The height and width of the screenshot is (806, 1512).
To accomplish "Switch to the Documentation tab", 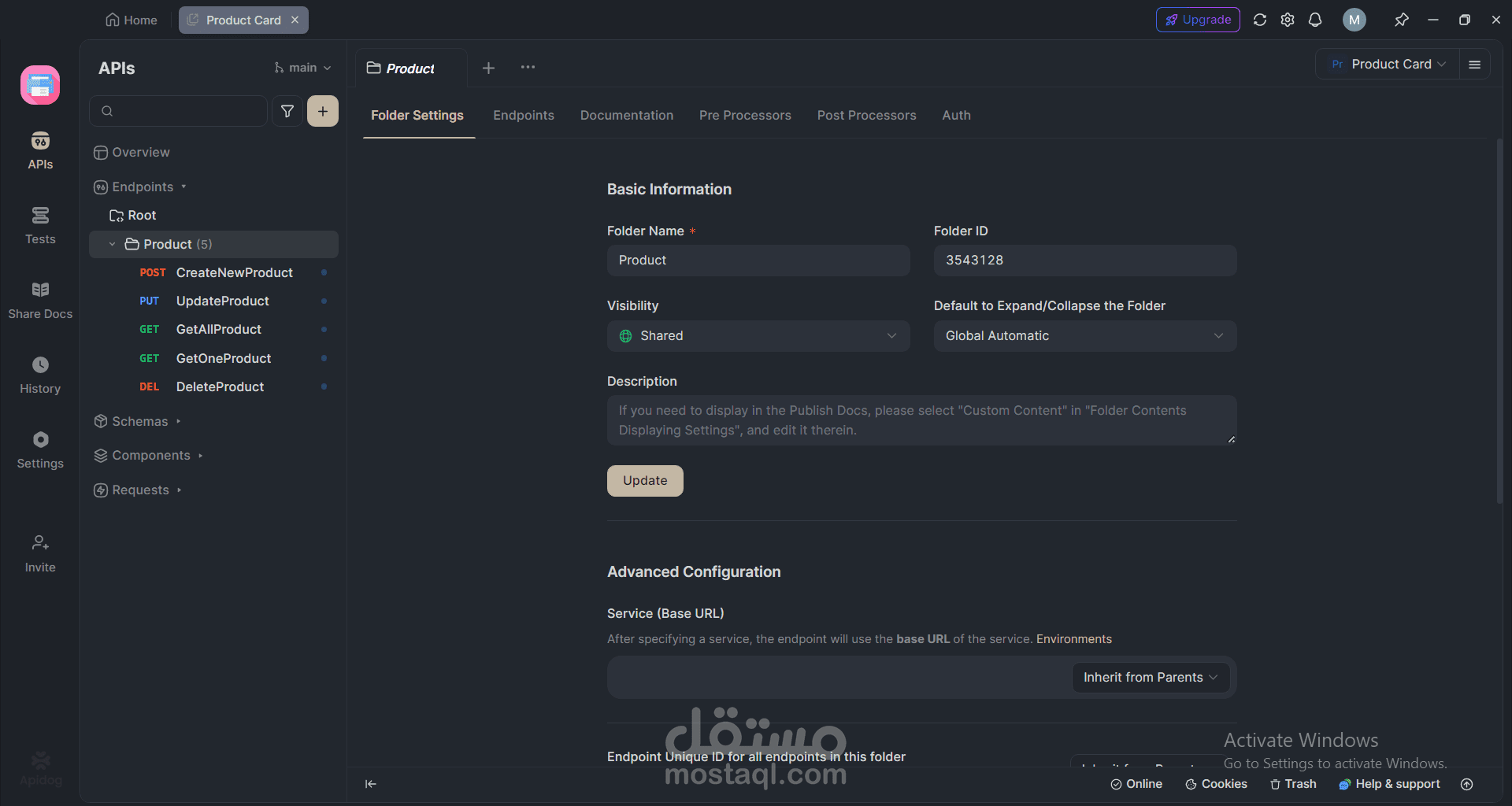I will 627,116.
